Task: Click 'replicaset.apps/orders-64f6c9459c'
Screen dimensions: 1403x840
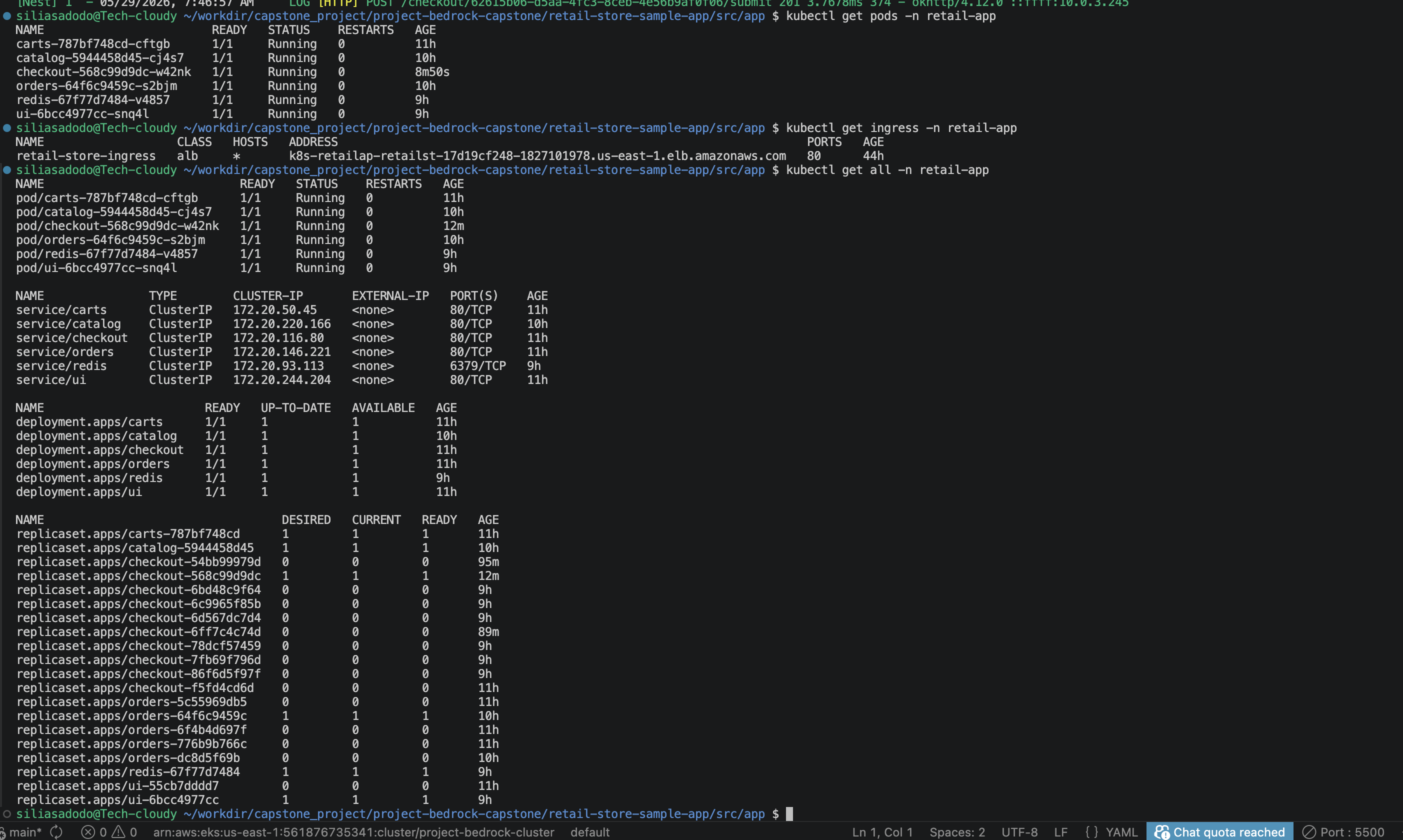Action: point(131,716)
